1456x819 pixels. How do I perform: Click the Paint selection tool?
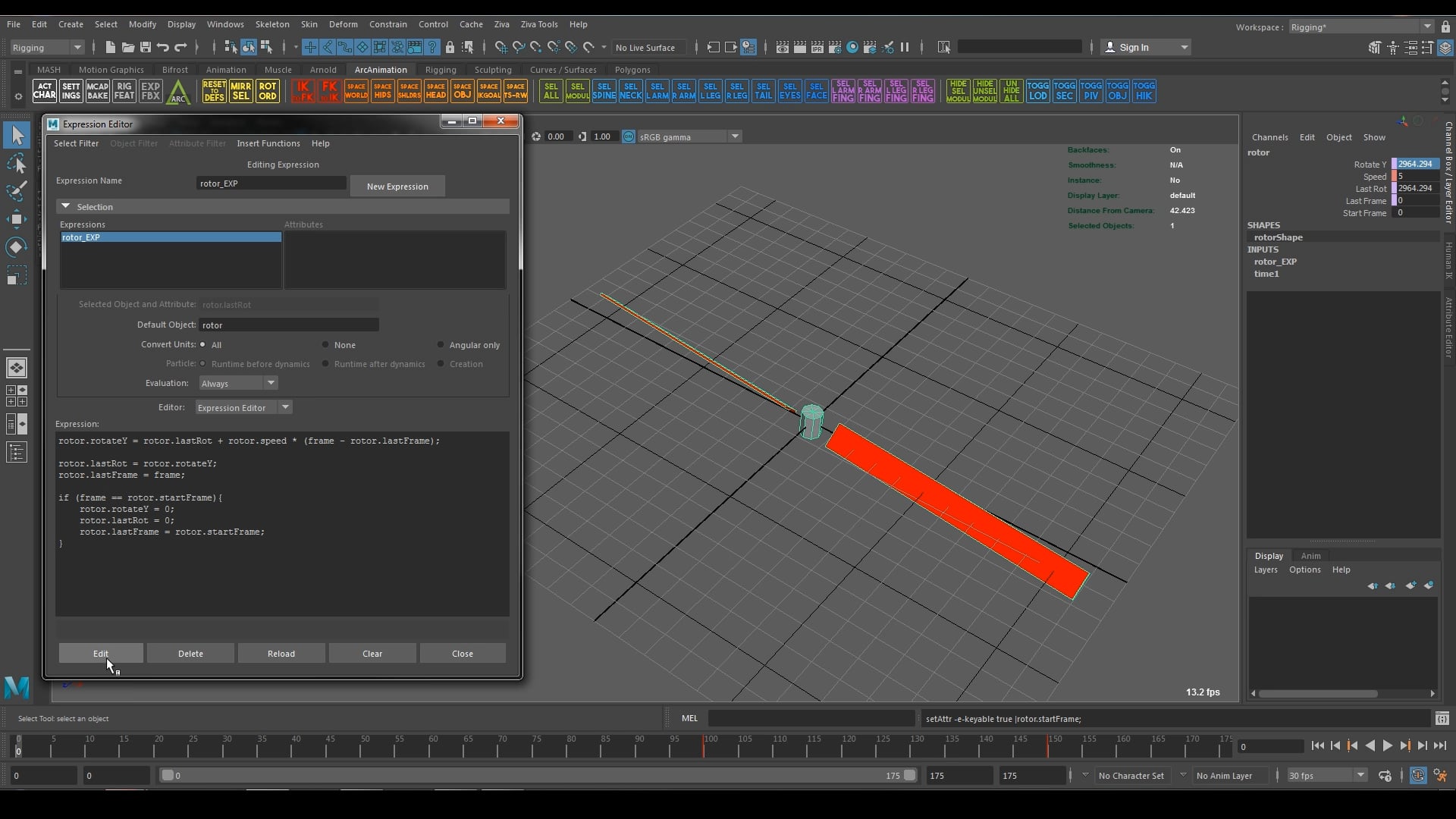(17, 191)
